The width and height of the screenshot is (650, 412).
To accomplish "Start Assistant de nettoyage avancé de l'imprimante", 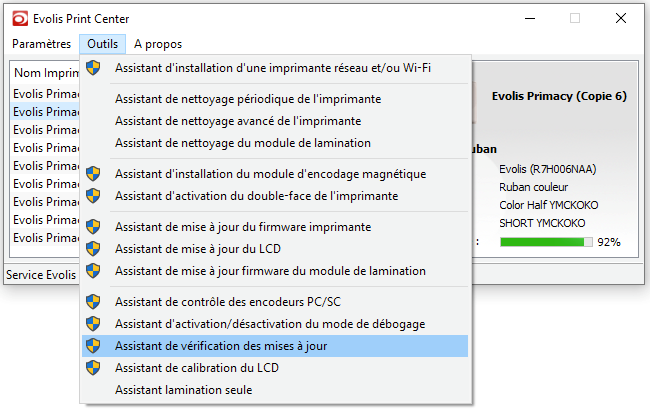I will (x=275, y=121).
